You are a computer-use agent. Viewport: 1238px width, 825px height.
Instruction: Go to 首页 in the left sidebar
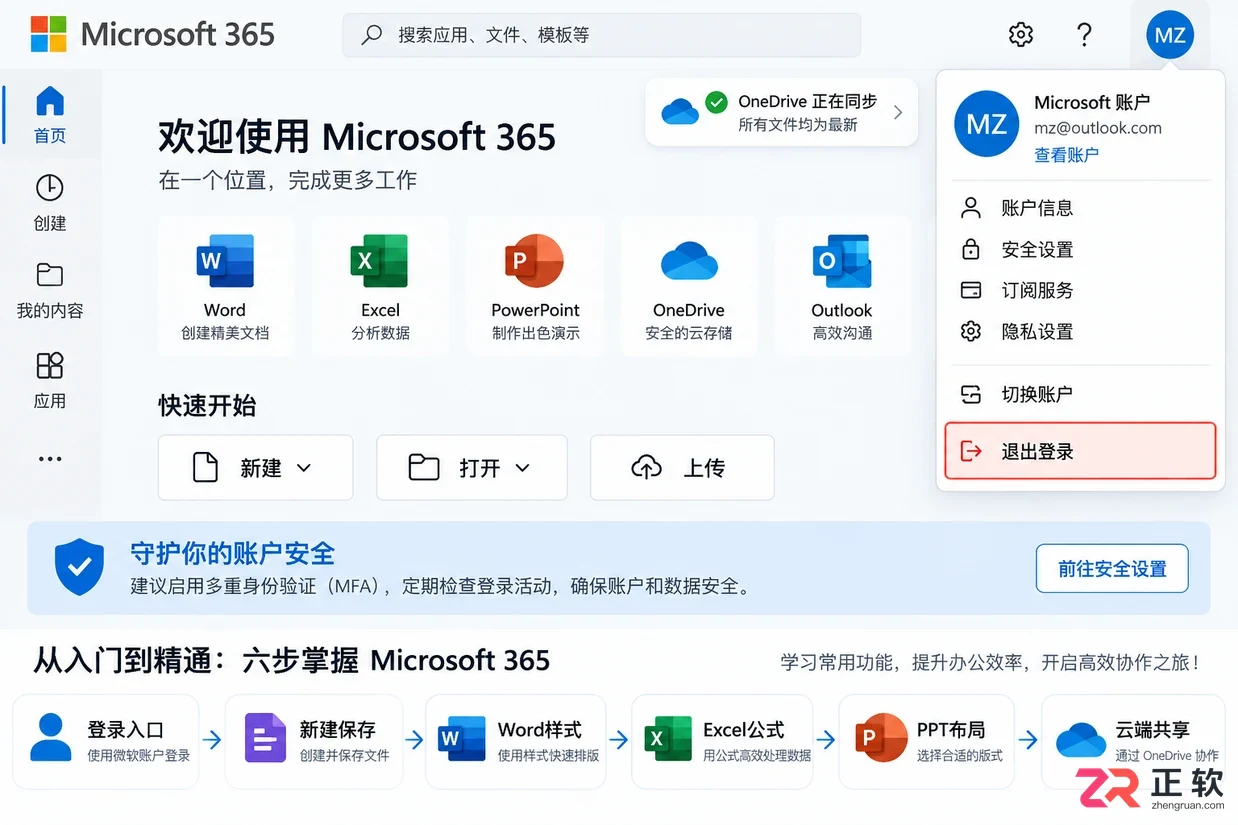50,114
